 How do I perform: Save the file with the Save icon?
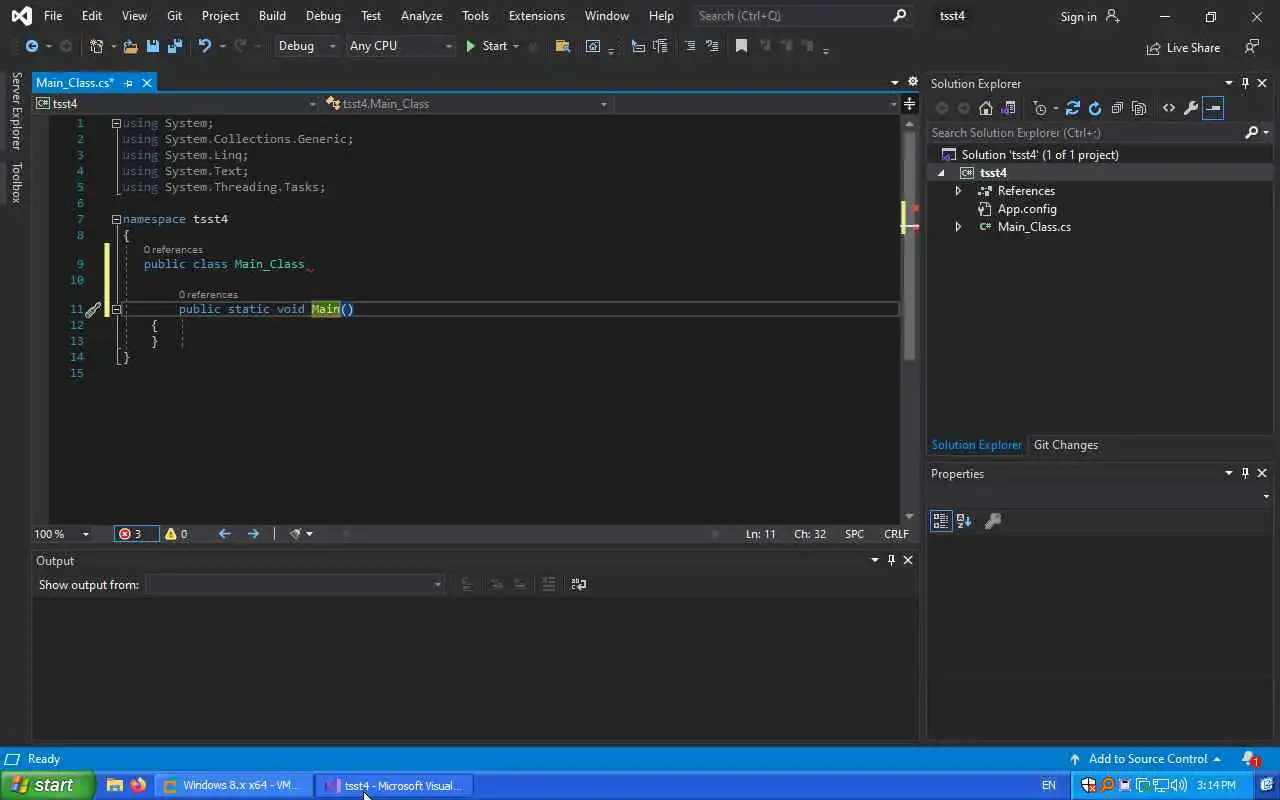point(153,46)
